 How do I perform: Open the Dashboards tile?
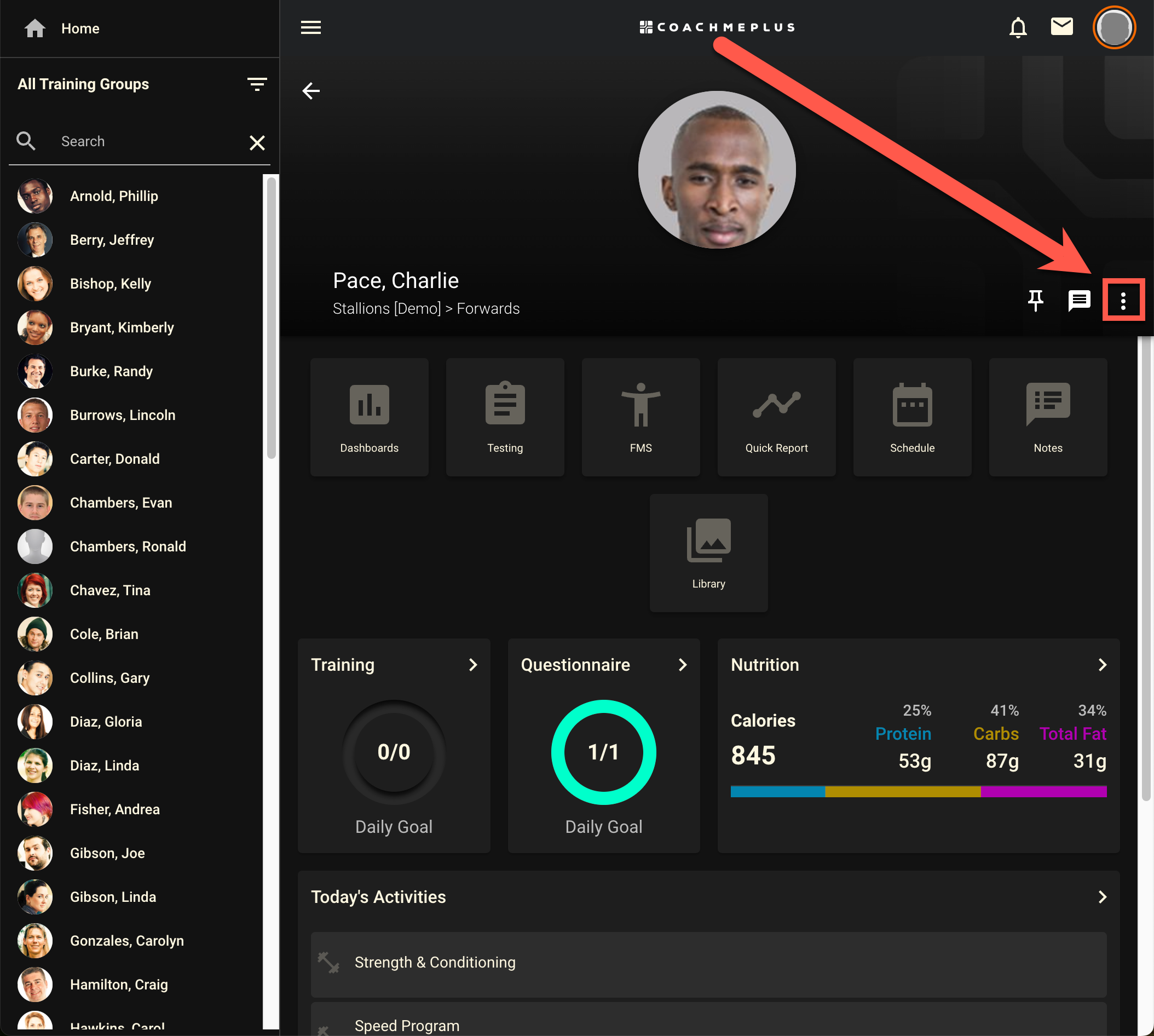point(370,417)
